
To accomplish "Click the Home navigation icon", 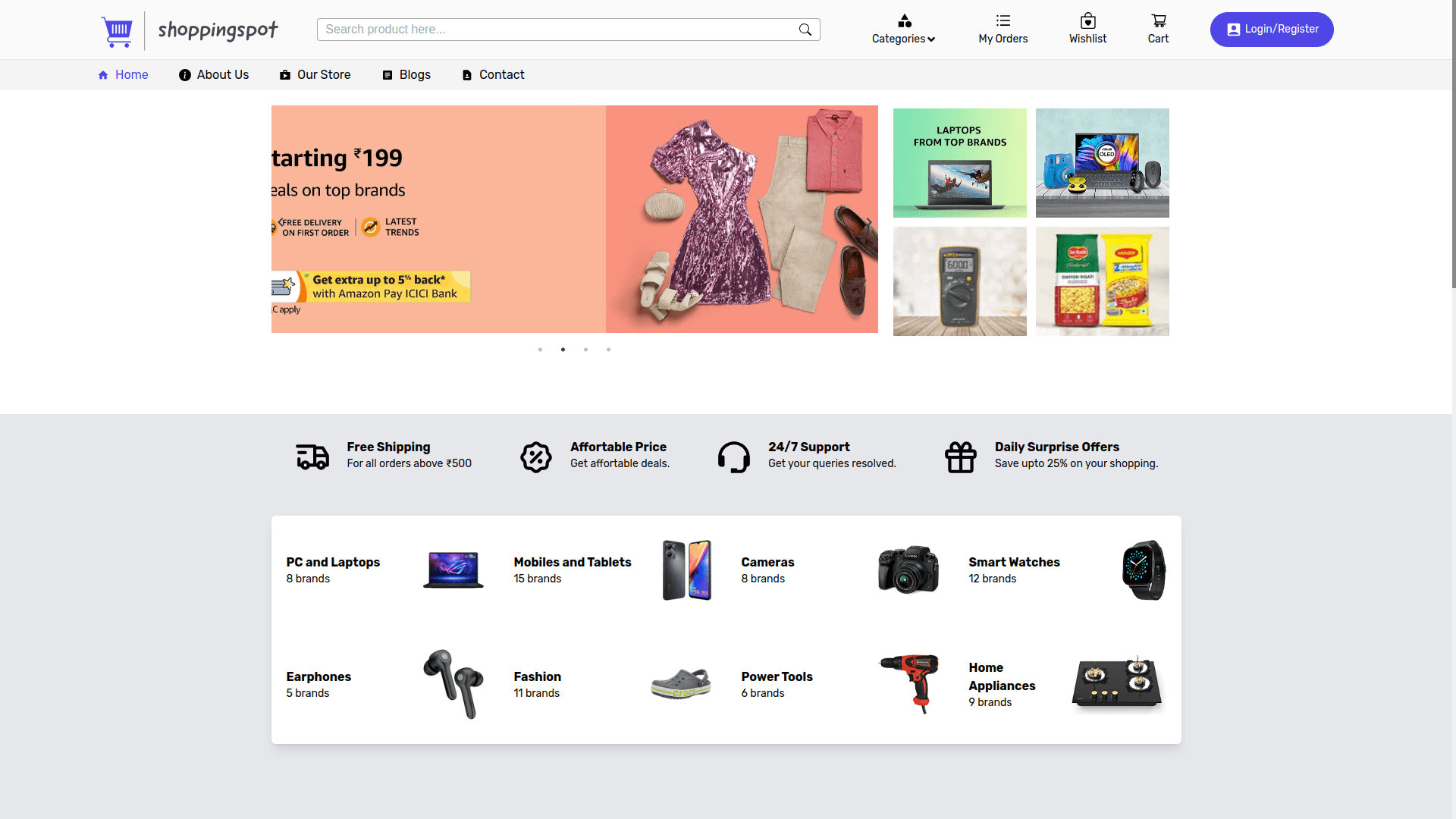I will coord(103,74).
